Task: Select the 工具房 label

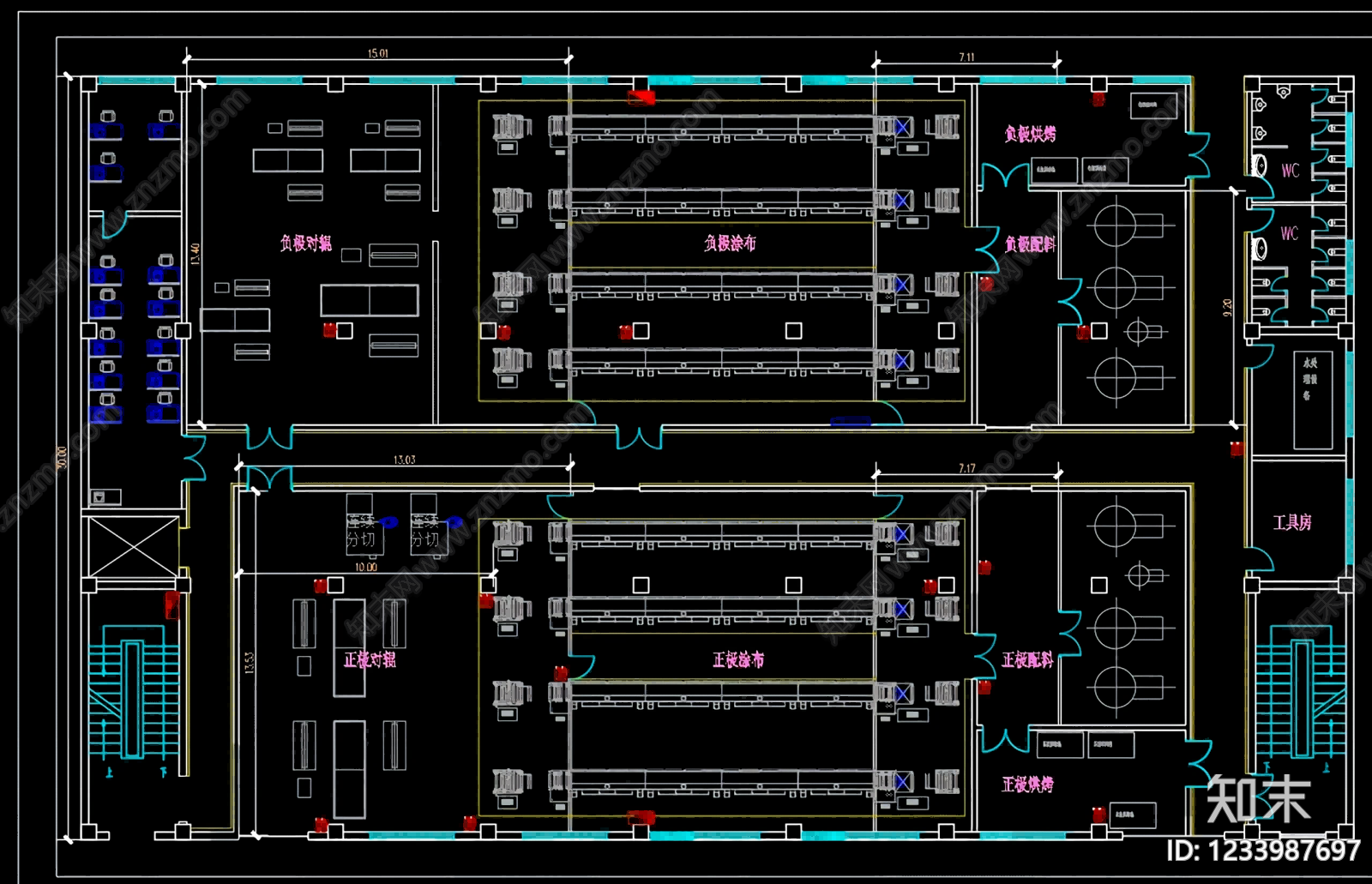Action: pyautogui.click(x=1292, y=522)
